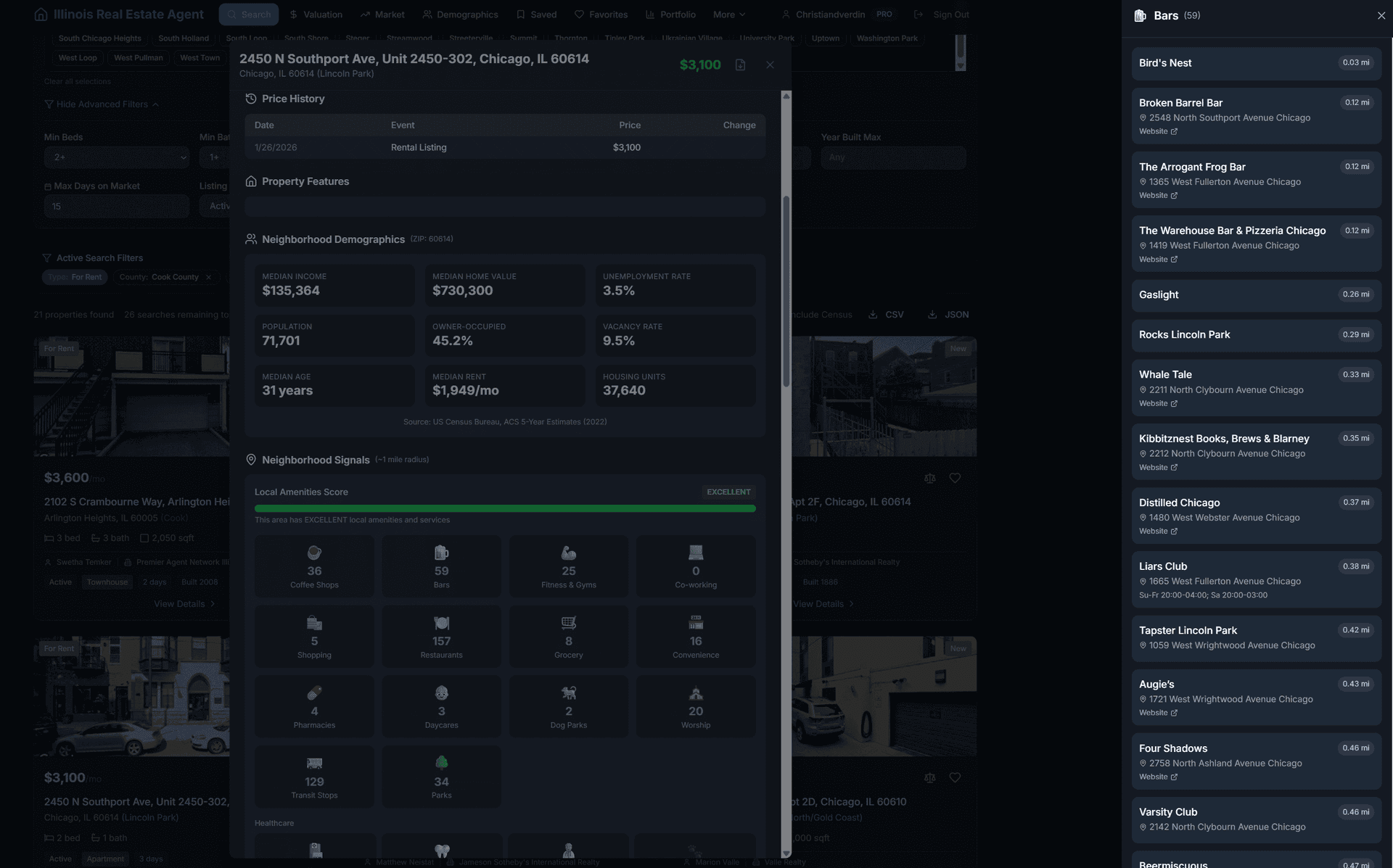Favorite the Chicago 60614 listing heart
The height and width of the screenshot is (868, 1393).
(955, 479)
